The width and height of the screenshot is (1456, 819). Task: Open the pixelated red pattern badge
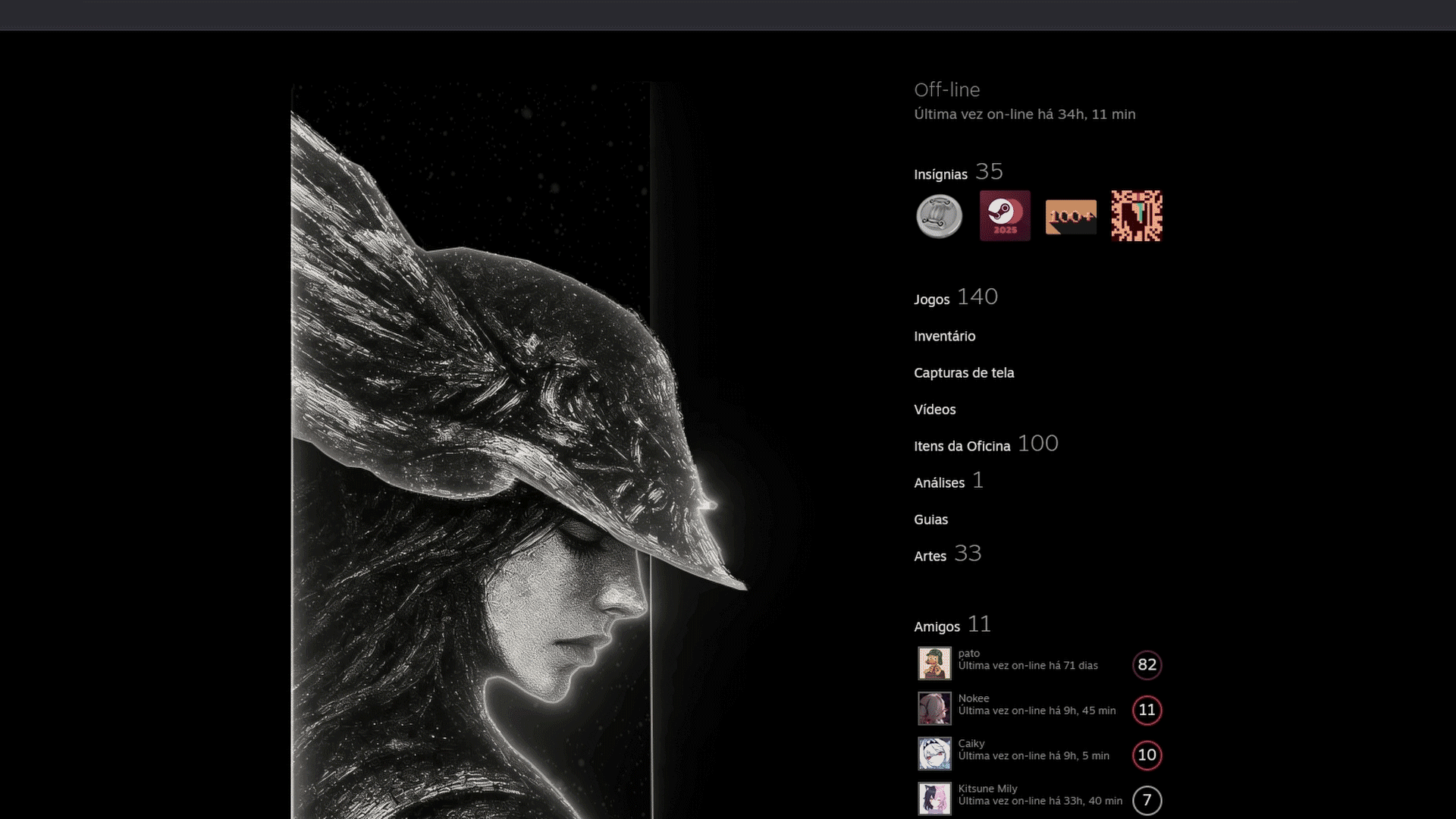[1136, 216]
